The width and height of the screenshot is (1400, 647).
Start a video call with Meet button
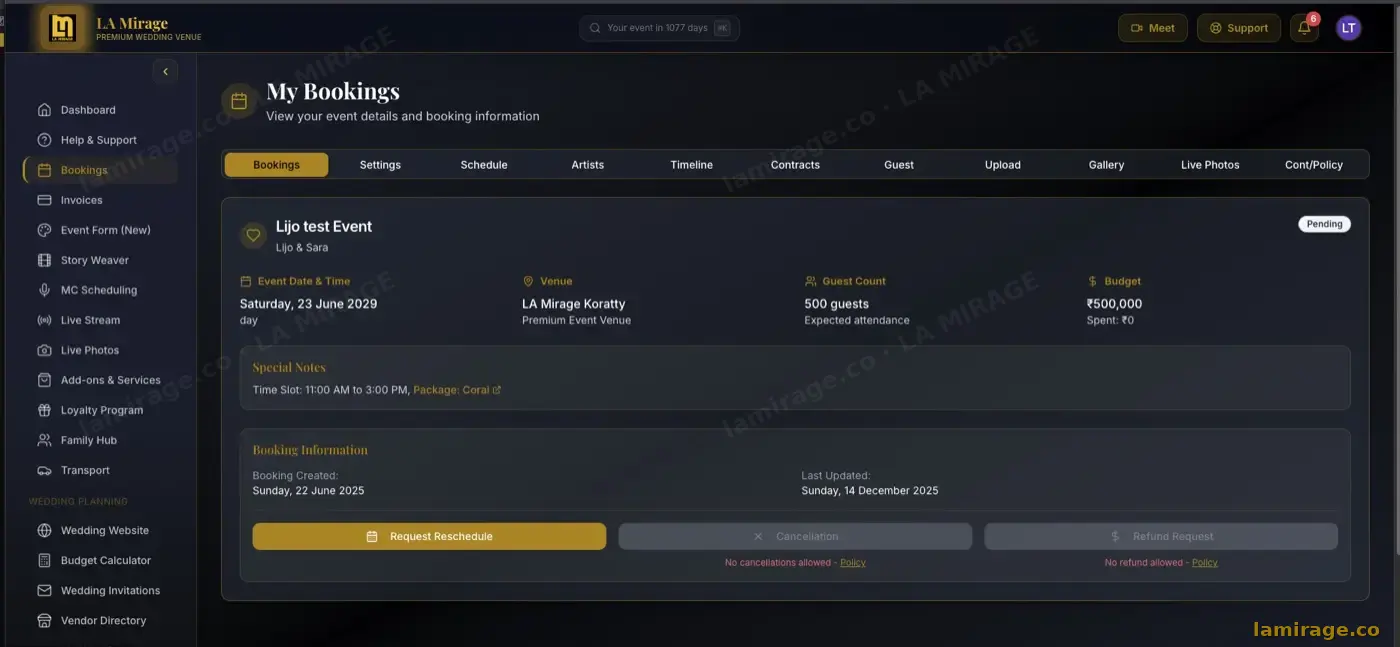click(1153, 28)
